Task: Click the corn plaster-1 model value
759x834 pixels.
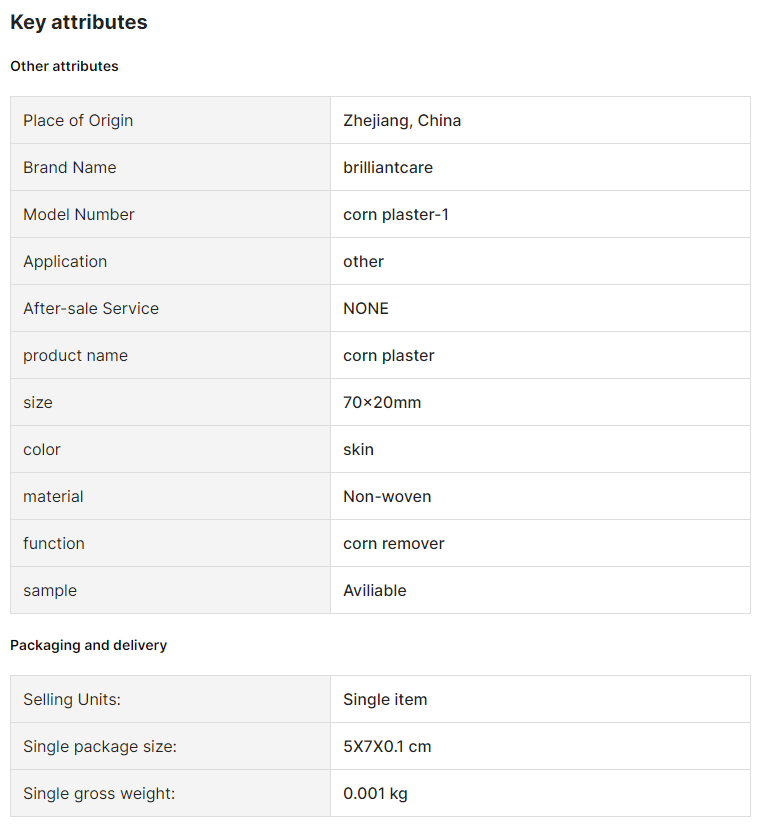Action: pos(396,214)
